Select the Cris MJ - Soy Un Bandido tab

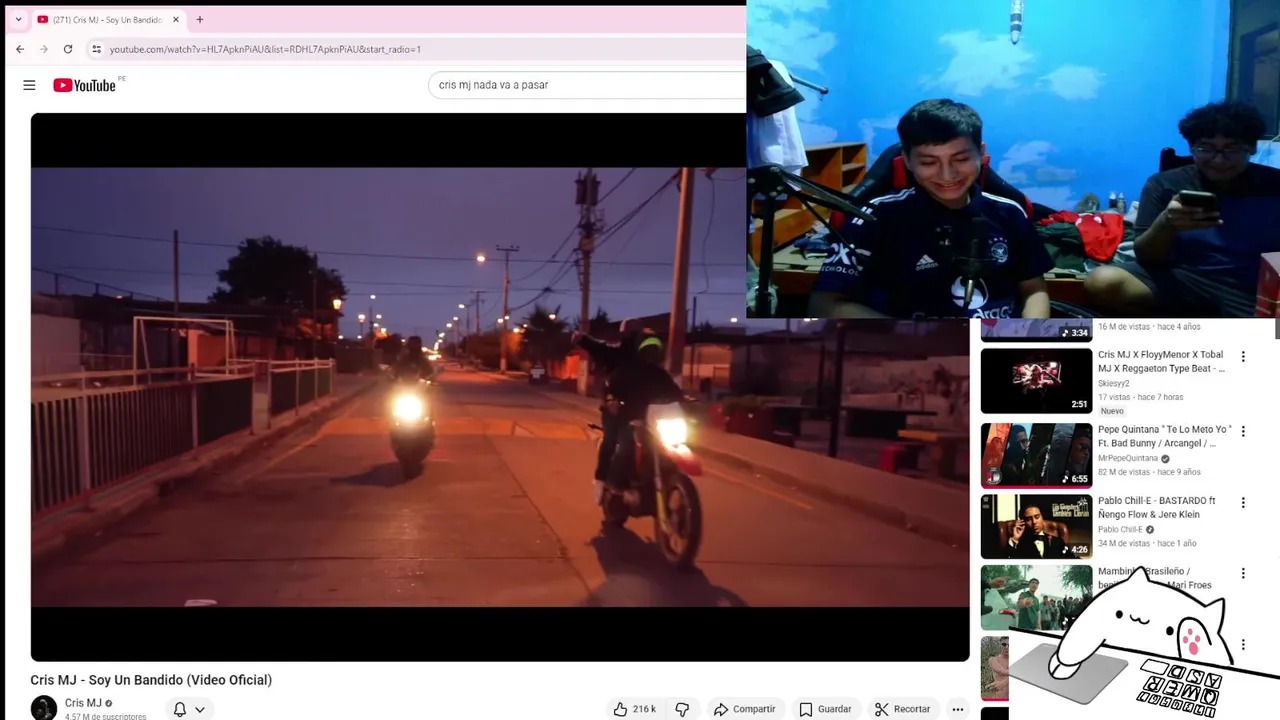click(x=108, y=19)
